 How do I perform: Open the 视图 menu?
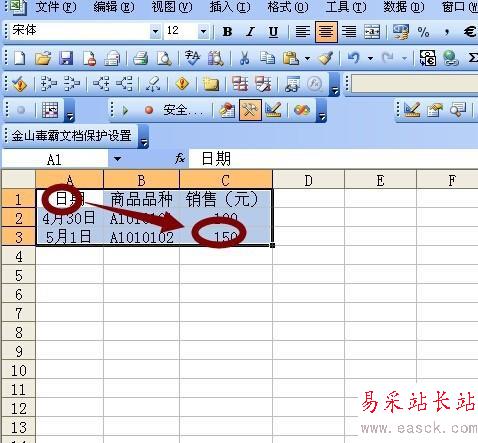click(x=172, y=7)
